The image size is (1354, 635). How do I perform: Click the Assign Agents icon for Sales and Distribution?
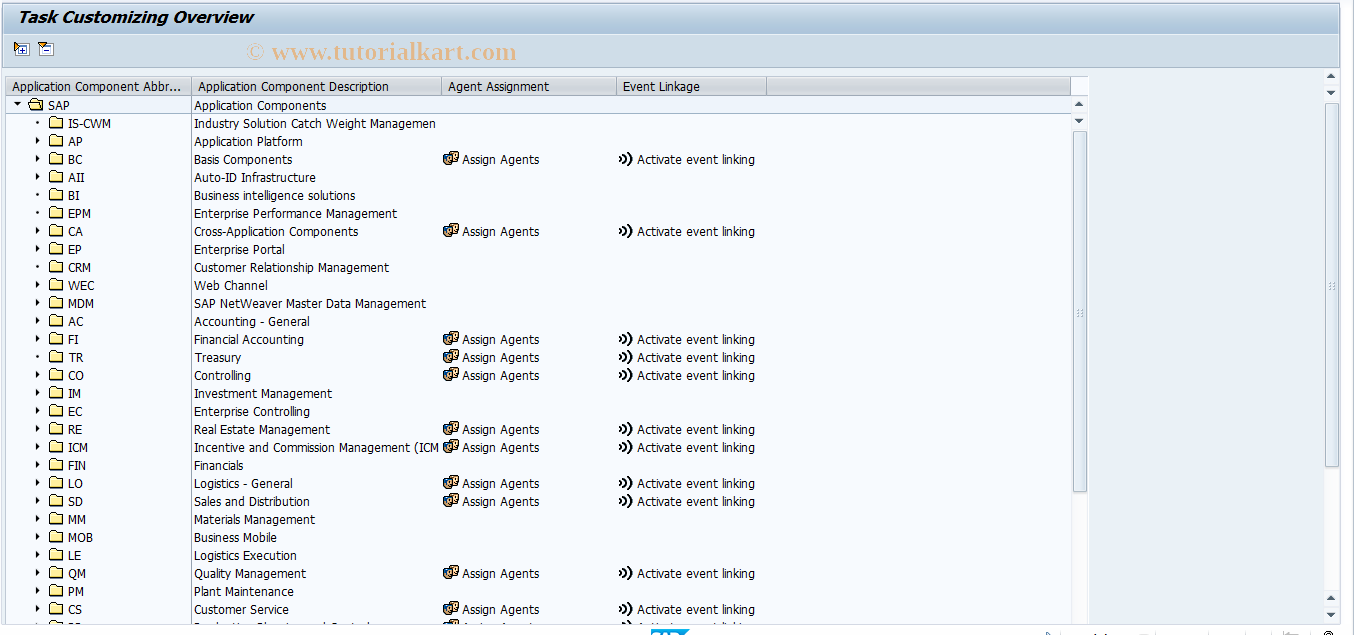point(451,501)
